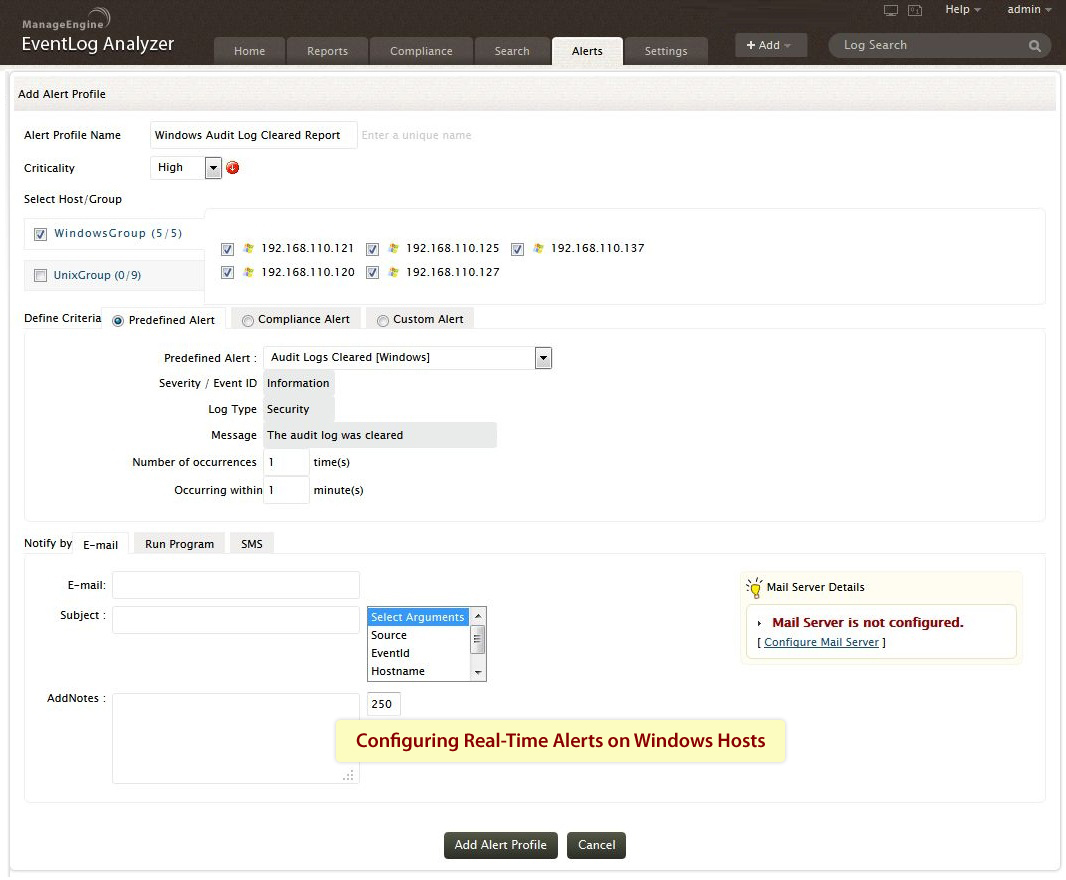Click into the E-mail address field
The height and width of the screenshot is (880, 1066).
(x=236, y=585)
